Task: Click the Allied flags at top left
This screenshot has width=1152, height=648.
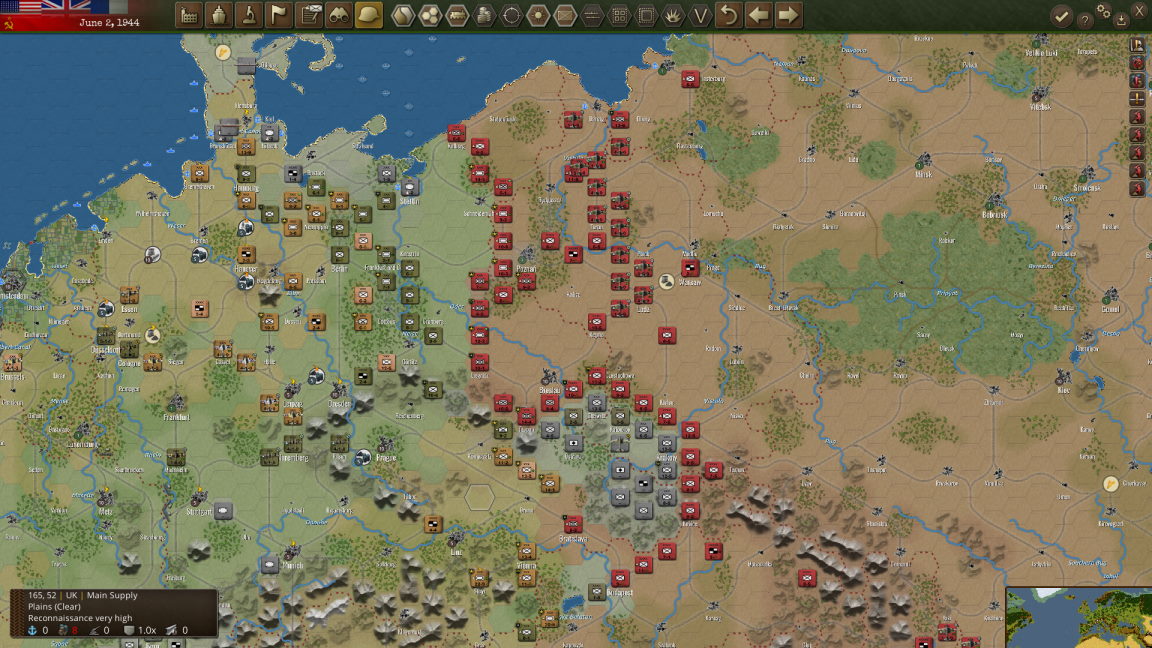Action: click(x=65, y=7)
